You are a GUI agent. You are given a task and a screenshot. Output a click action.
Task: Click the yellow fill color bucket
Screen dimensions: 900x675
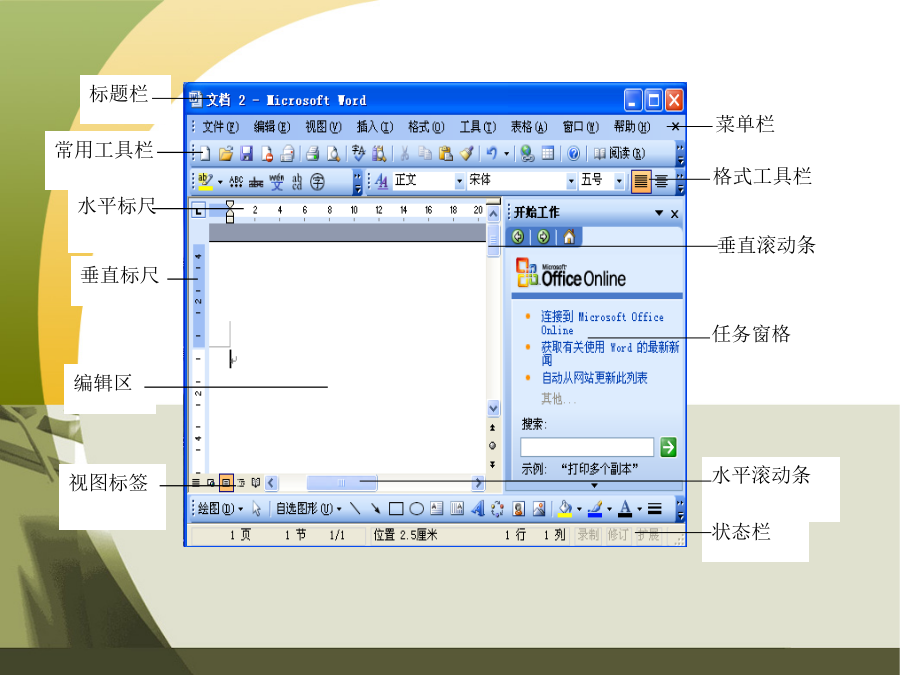pos(565,508)
